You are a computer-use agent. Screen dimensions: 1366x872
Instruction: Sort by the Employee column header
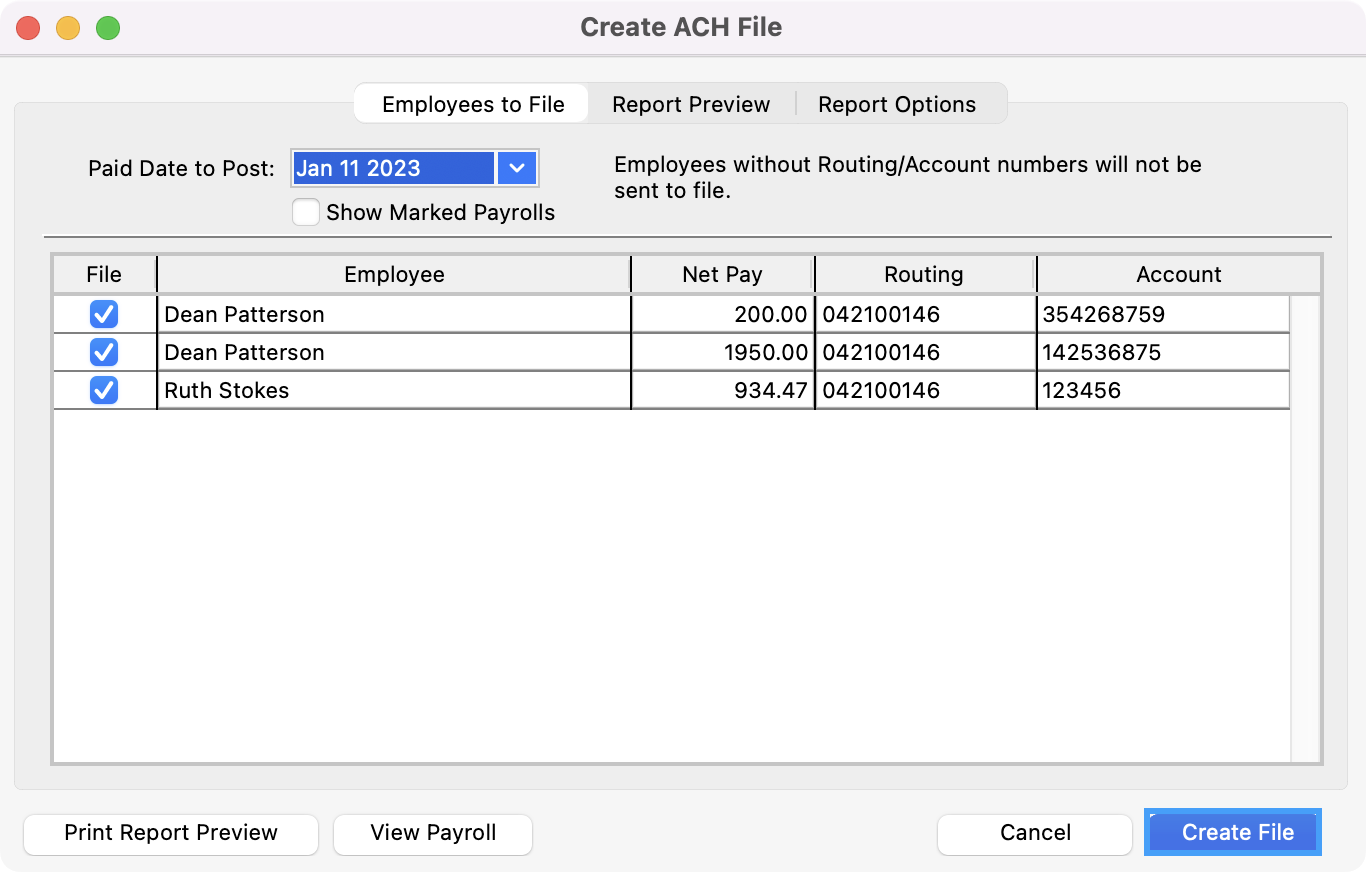[x=394, y=274]
